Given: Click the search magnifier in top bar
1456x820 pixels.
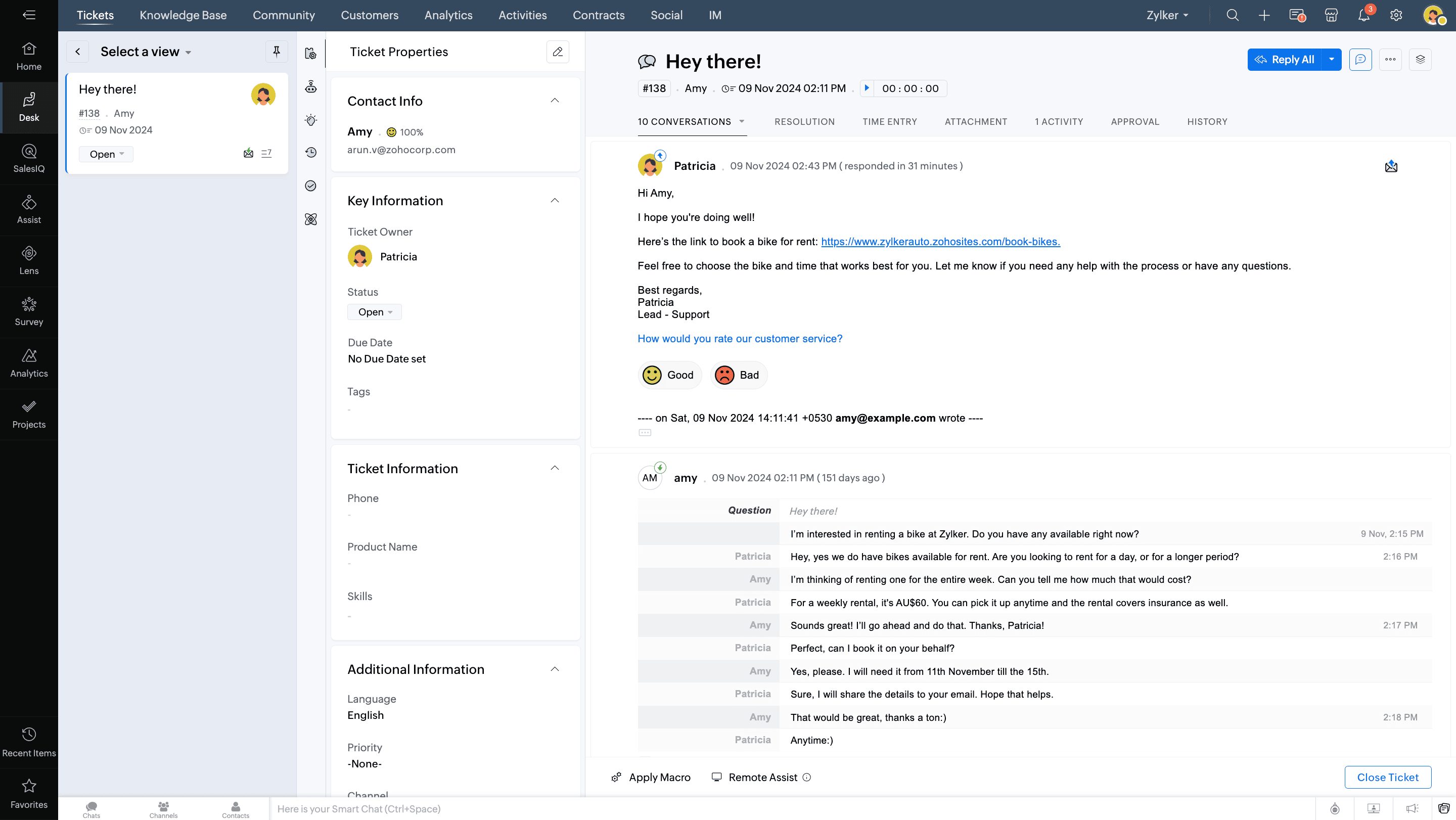Looking at the screenshot, I should pos(1232,15).
